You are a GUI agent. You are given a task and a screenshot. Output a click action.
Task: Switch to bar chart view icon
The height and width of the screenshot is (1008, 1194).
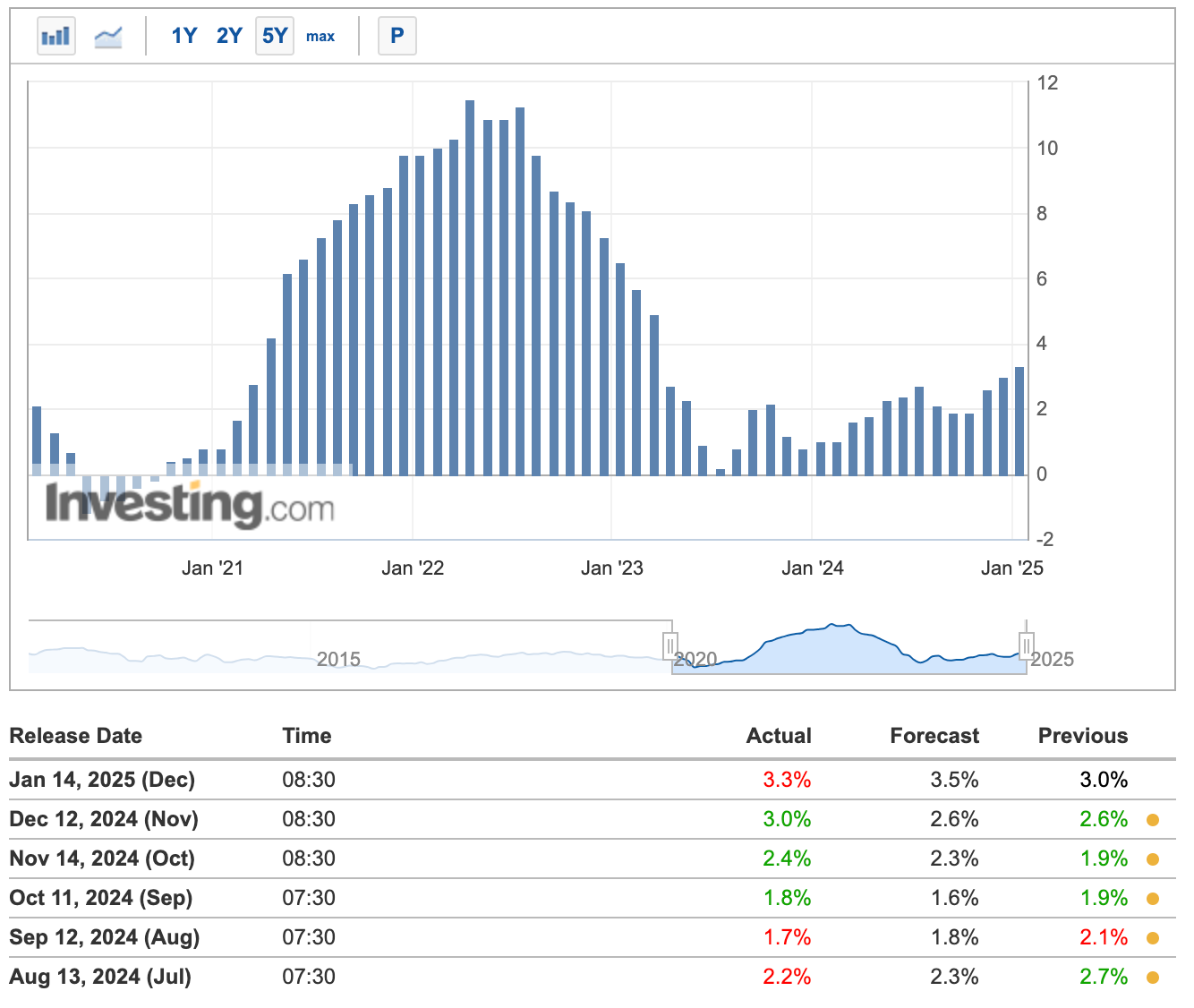click(55, 36)
